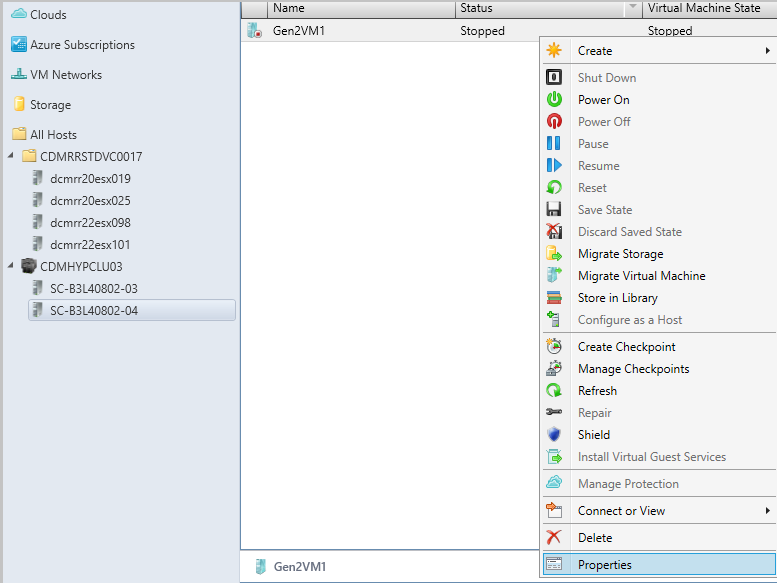Click the Migrate Virtual Machine icon

tap(554, 275)
